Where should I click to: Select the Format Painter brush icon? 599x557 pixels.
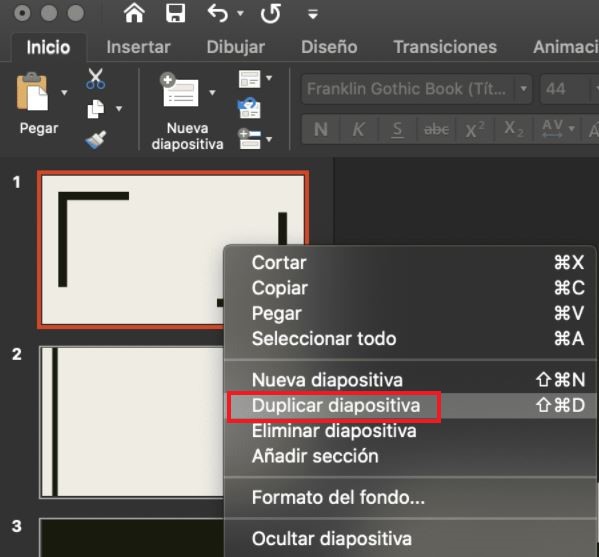point(96,139)
